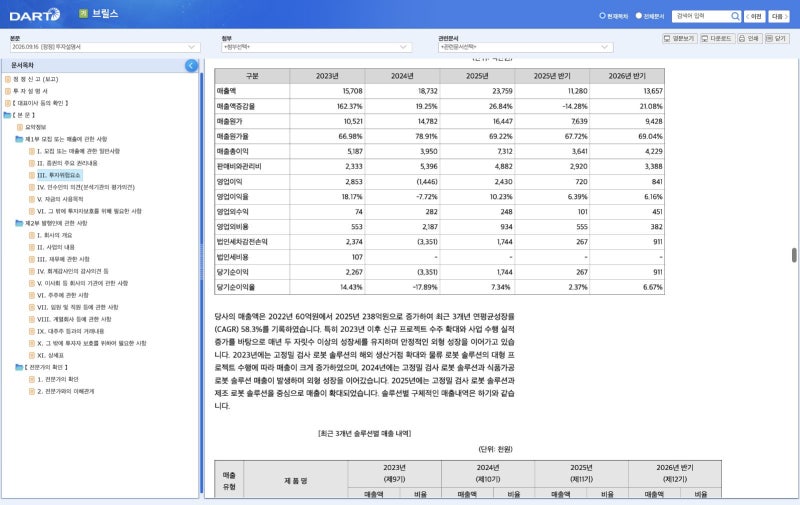The image size is (800, 505).
Task: Click the document icon beside 1. 전문가의 확인
Action: [x=32, y=379]
